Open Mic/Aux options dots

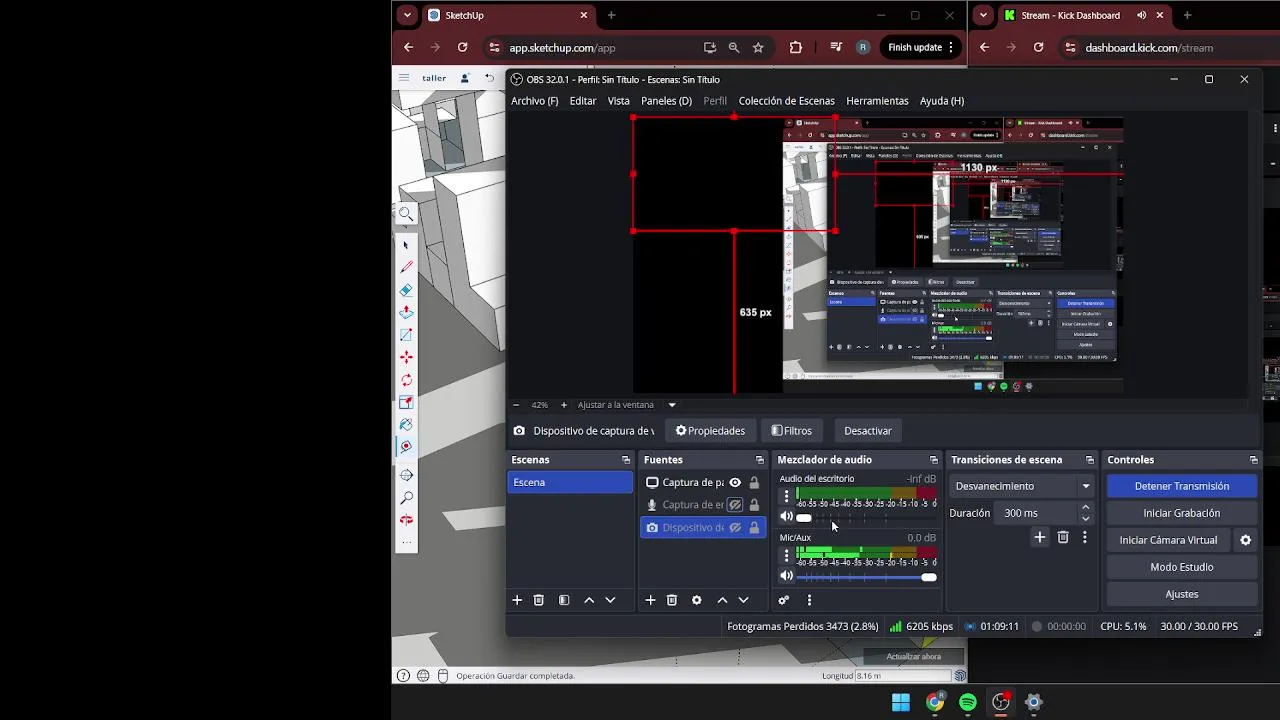click(786, 555)
